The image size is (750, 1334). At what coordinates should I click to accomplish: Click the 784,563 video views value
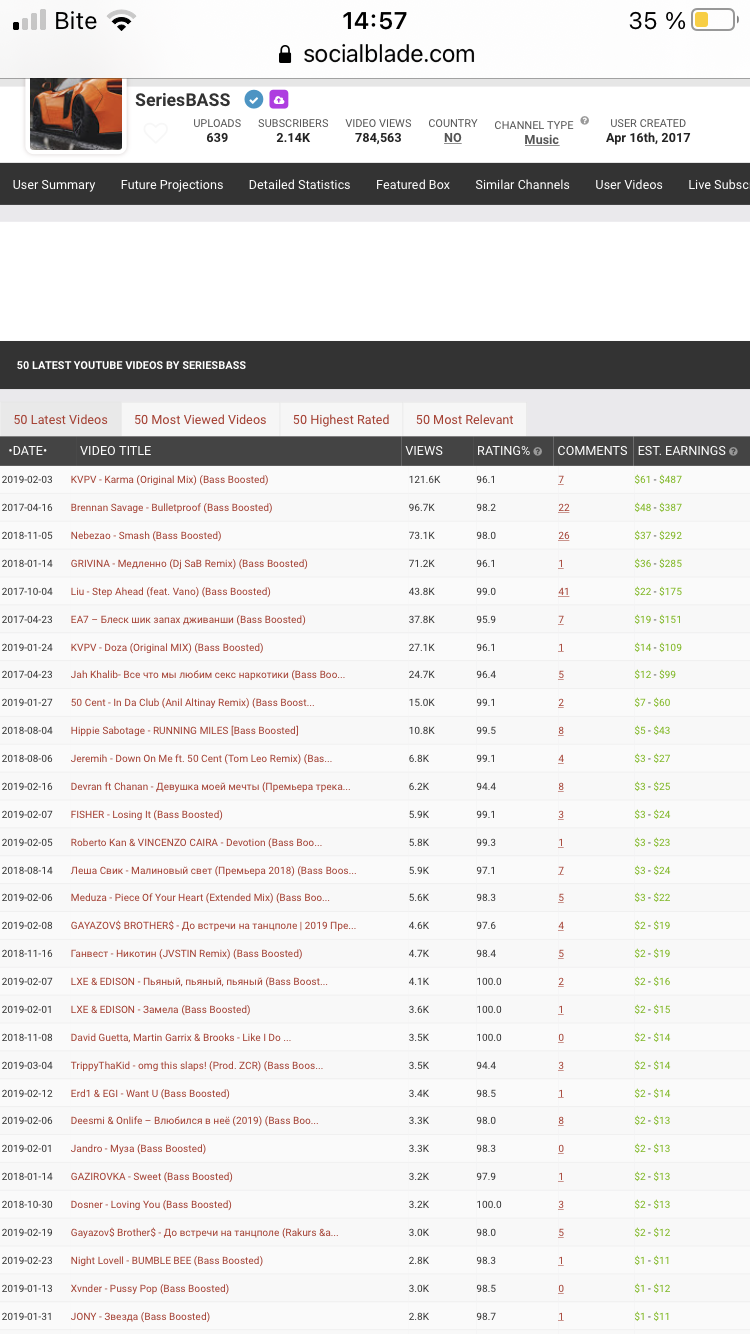tap(378, 139)
